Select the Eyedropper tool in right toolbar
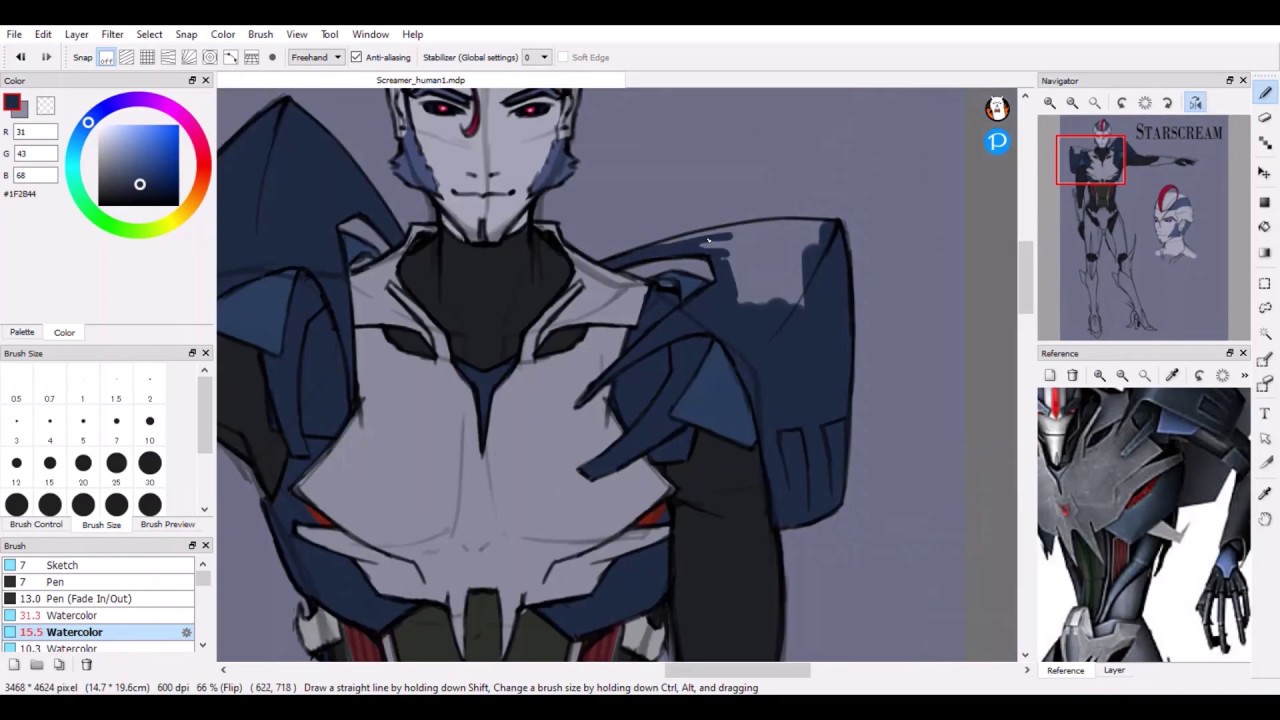The height and width of the screenshot is (720, 1280). coord(1265,493)
